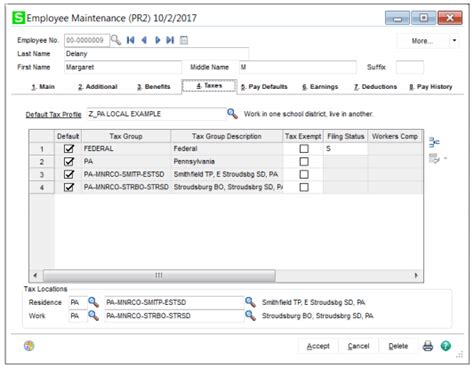This screenshot has height=368, width=474.
Task: Open dropdown arrow beside row action icon
Action: coord(445,158)
